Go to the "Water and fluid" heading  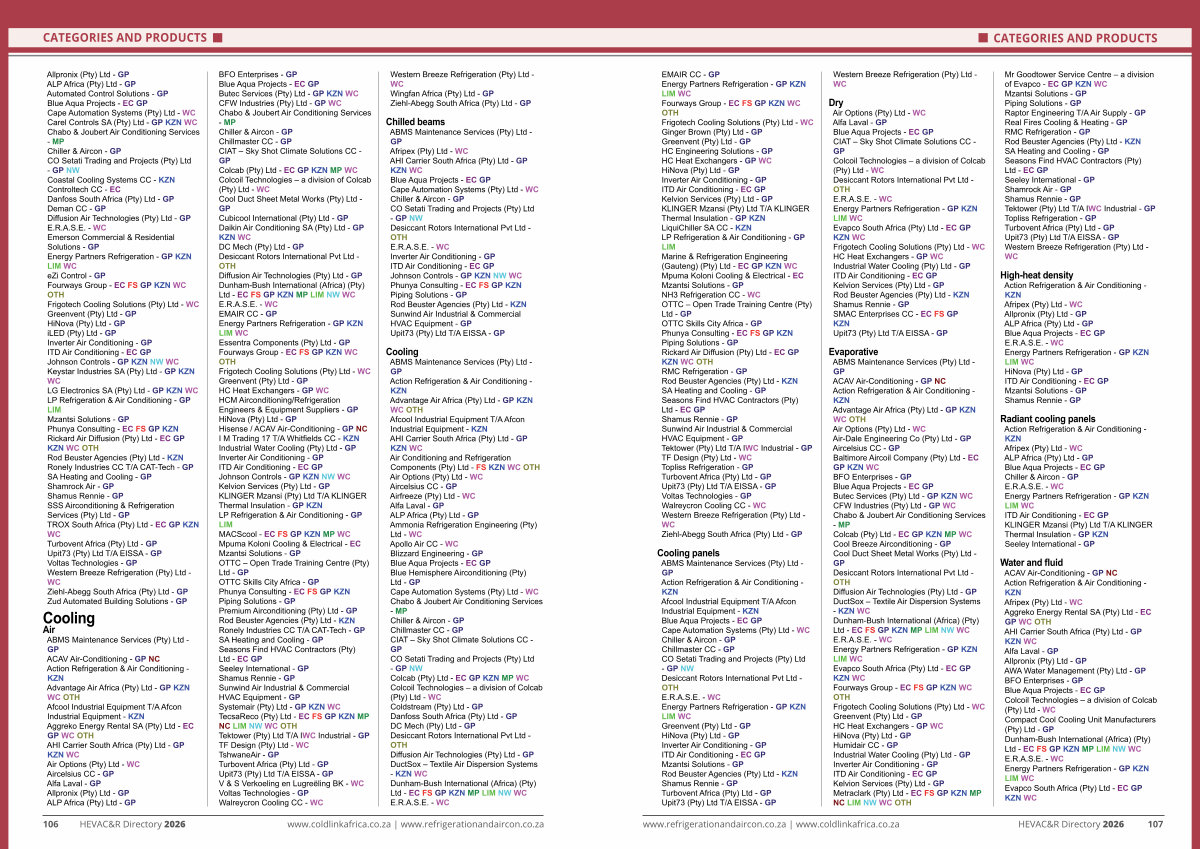(x=1031, y=563)
